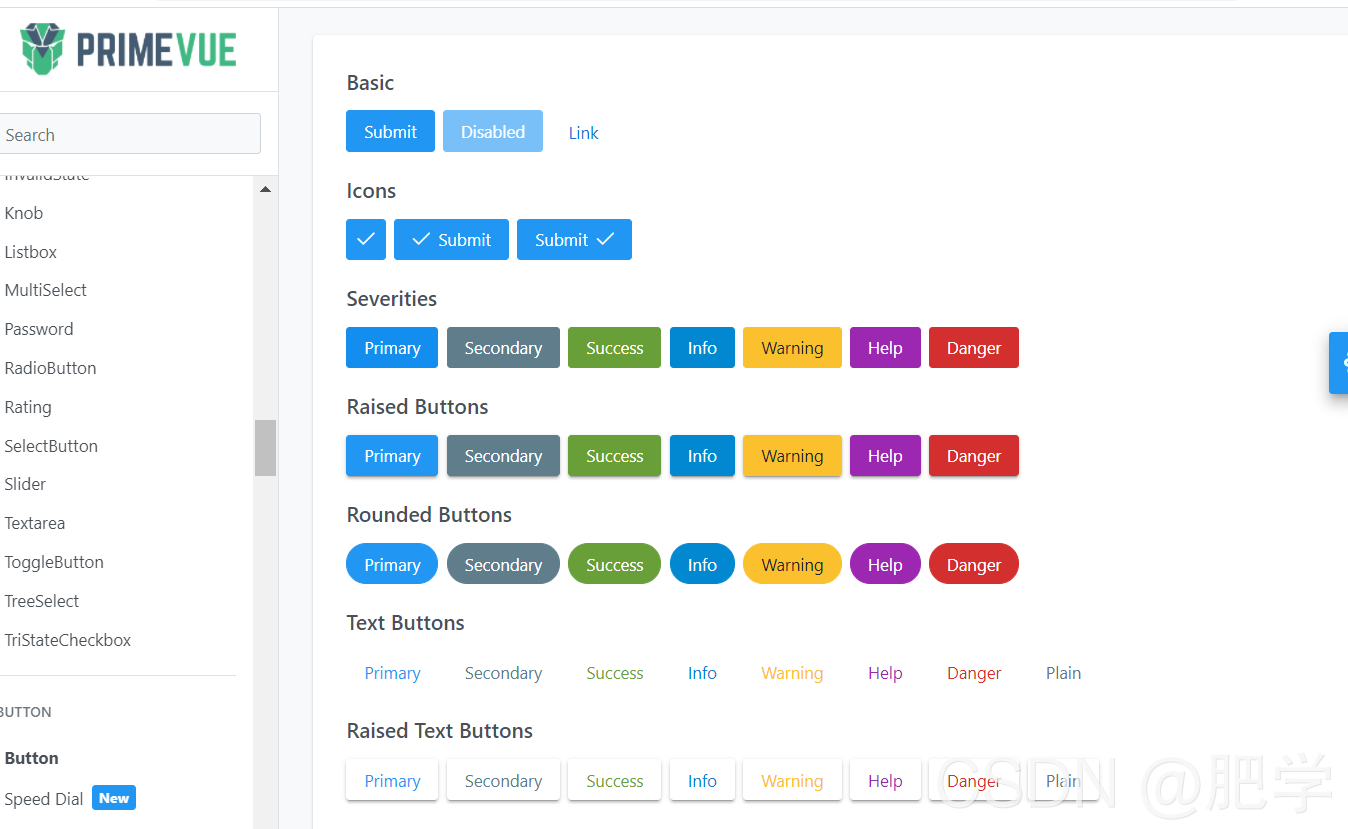1348x829 pixels.
Task: Navigate to the Slider page
Action: [x=25, y=484]
